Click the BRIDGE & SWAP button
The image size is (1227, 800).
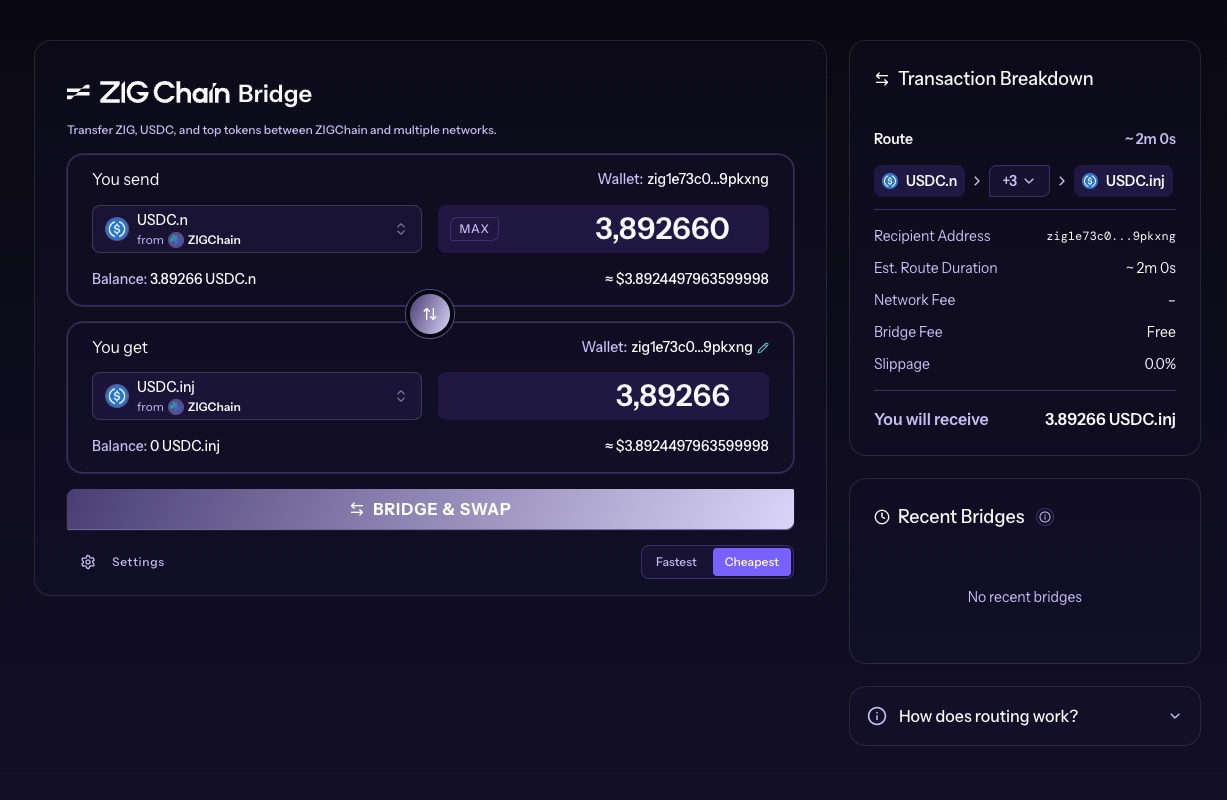pyautogui.click(x=430, y=509)
